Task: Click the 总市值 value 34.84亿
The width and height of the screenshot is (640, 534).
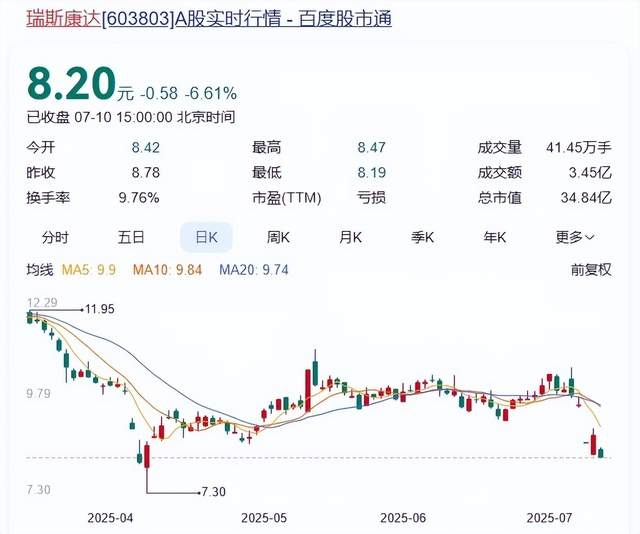Action: [586, 198]
